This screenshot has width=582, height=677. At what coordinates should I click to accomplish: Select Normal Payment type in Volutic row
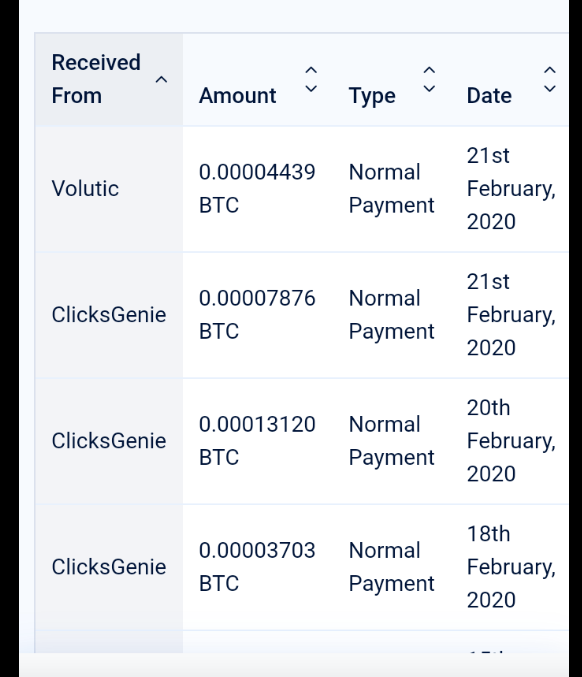pyautogui.click(x=391, y=189)
